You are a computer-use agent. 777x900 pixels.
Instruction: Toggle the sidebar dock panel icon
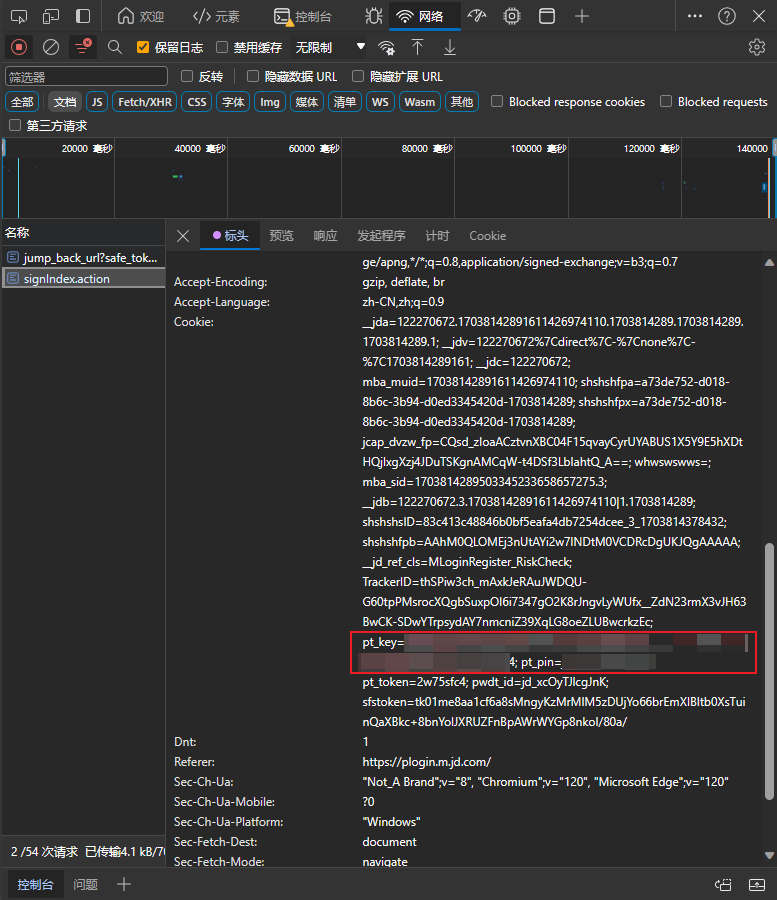[x=83, y=16]
